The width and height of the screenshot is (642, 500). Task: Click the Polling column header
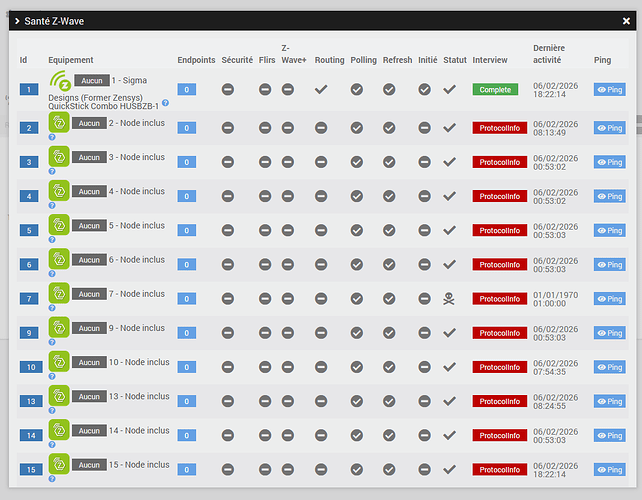tap(363, 60)
